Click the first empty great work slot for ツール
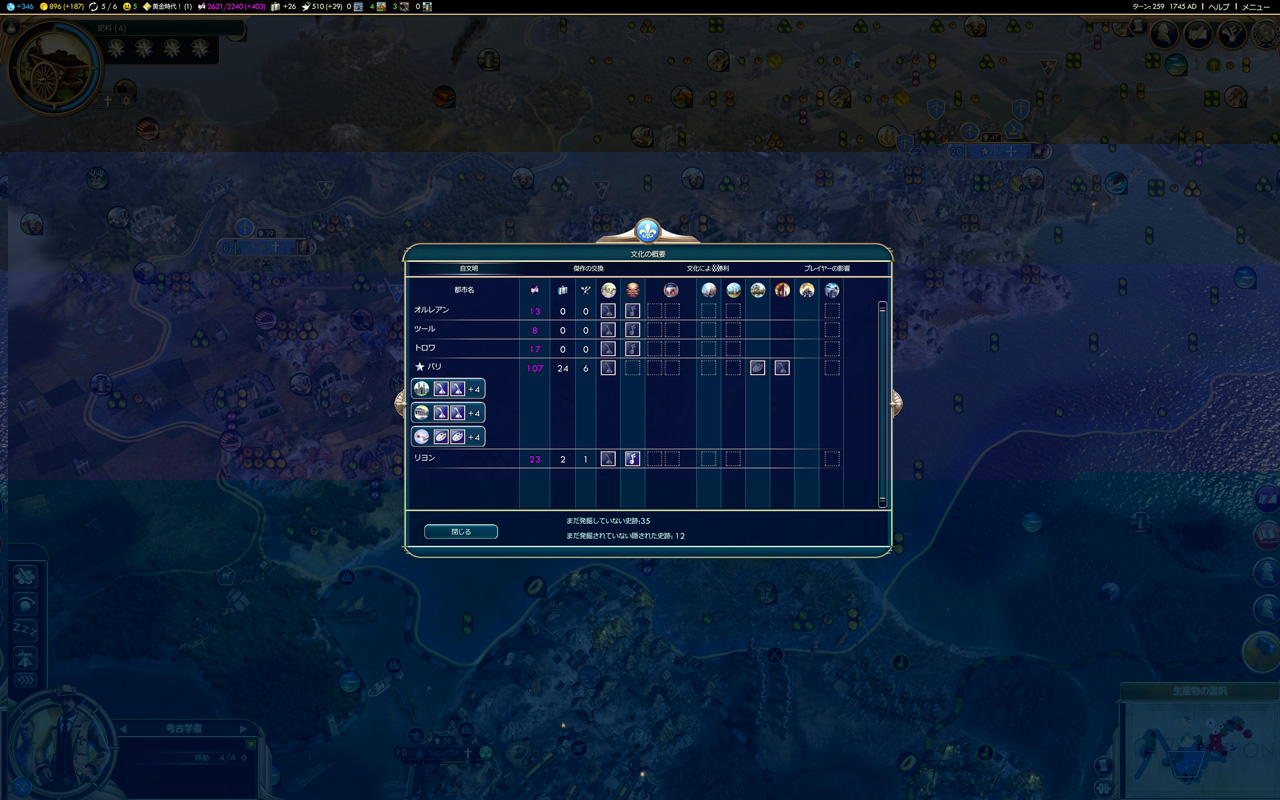This screenshot has height=800, width=1280. click(x=654, y=330)
